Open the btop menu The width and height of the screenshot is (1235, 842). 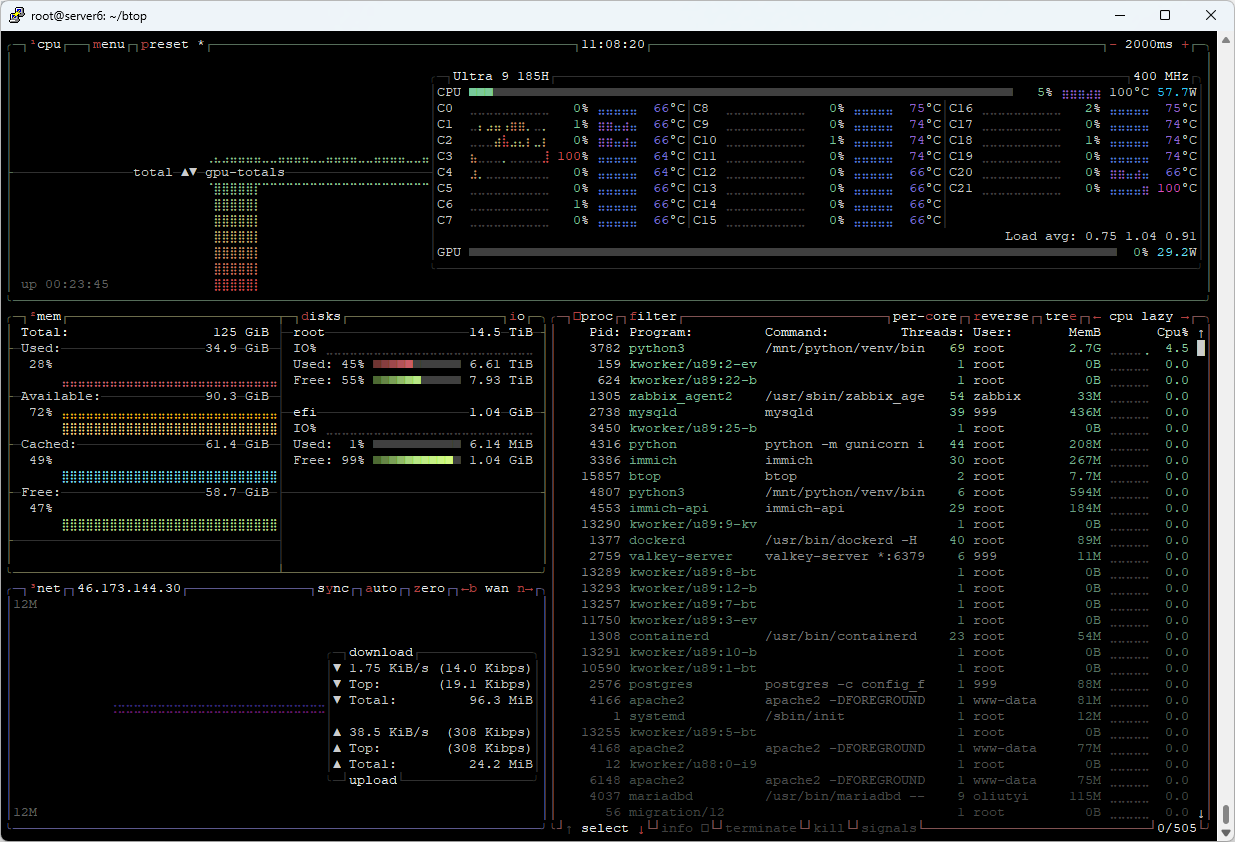pos(108,45)
